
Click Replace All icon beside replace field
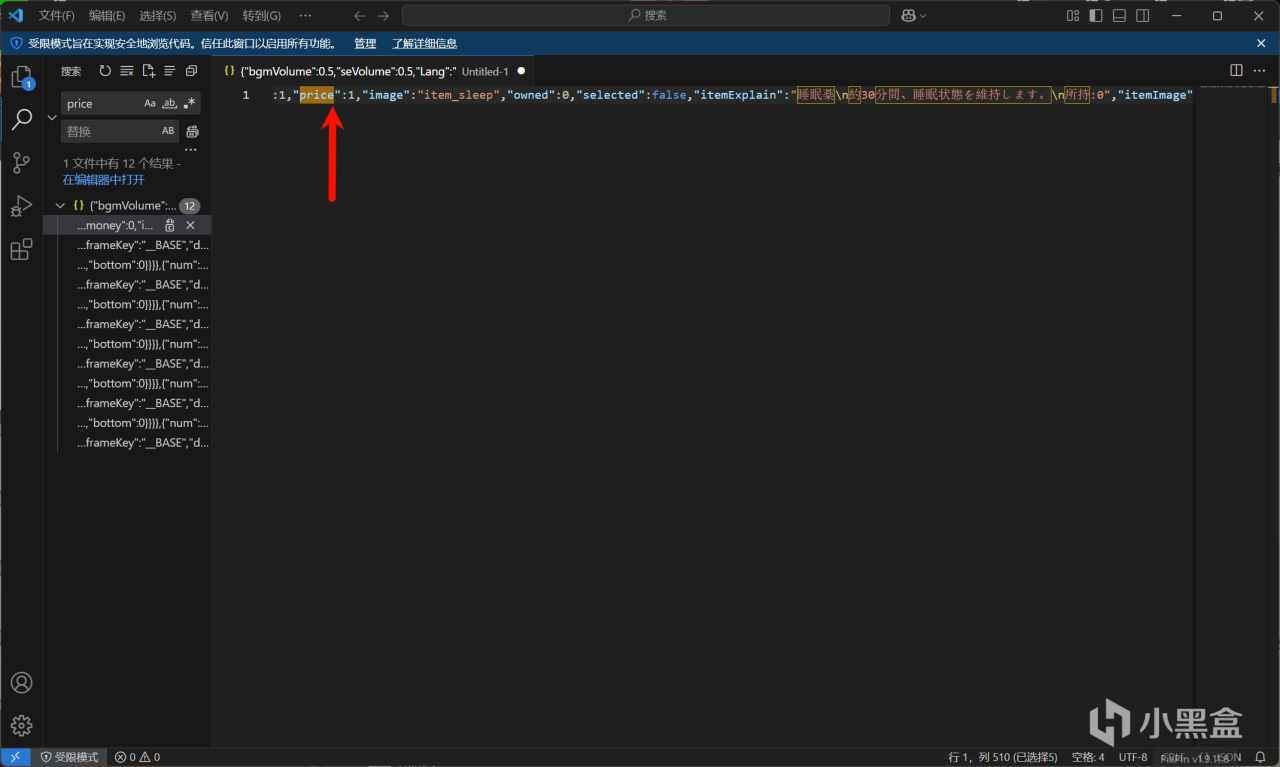(193, 131)
